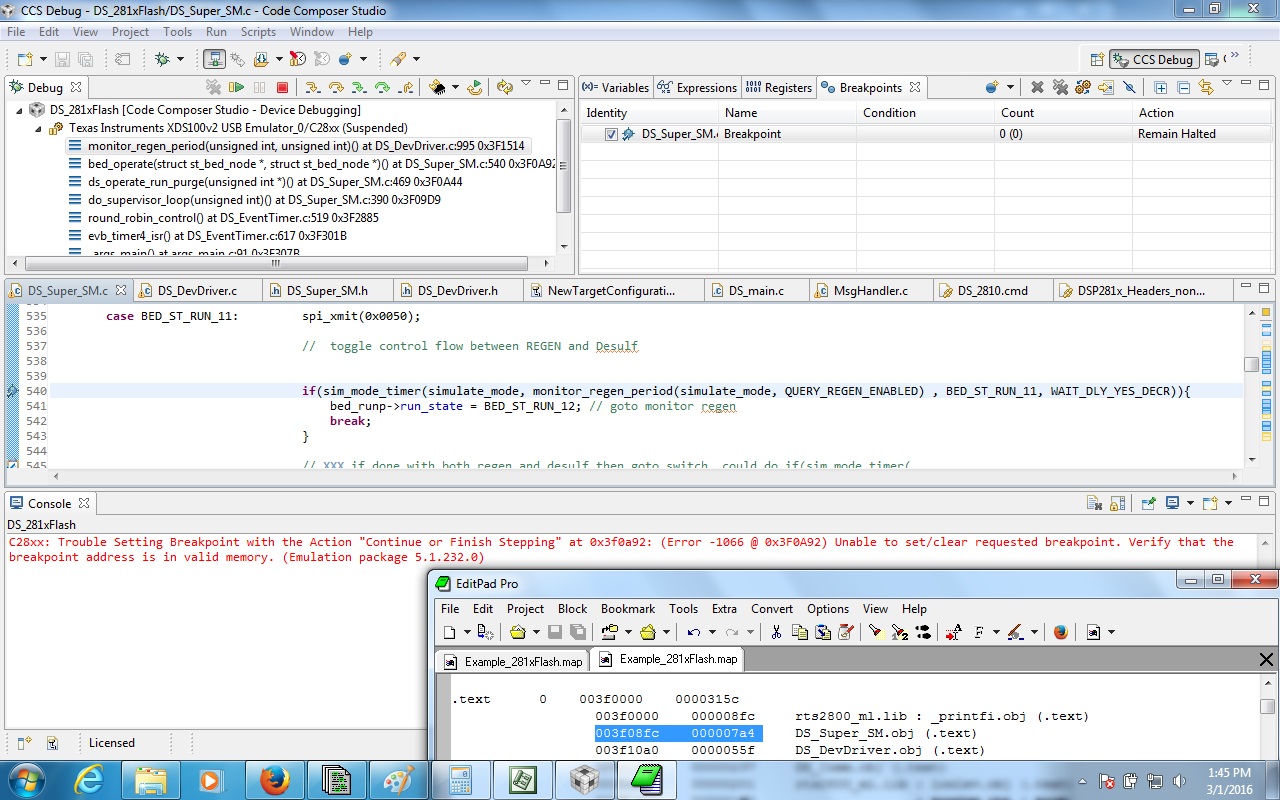Switch to the Expressions tab

coord(697,87)
